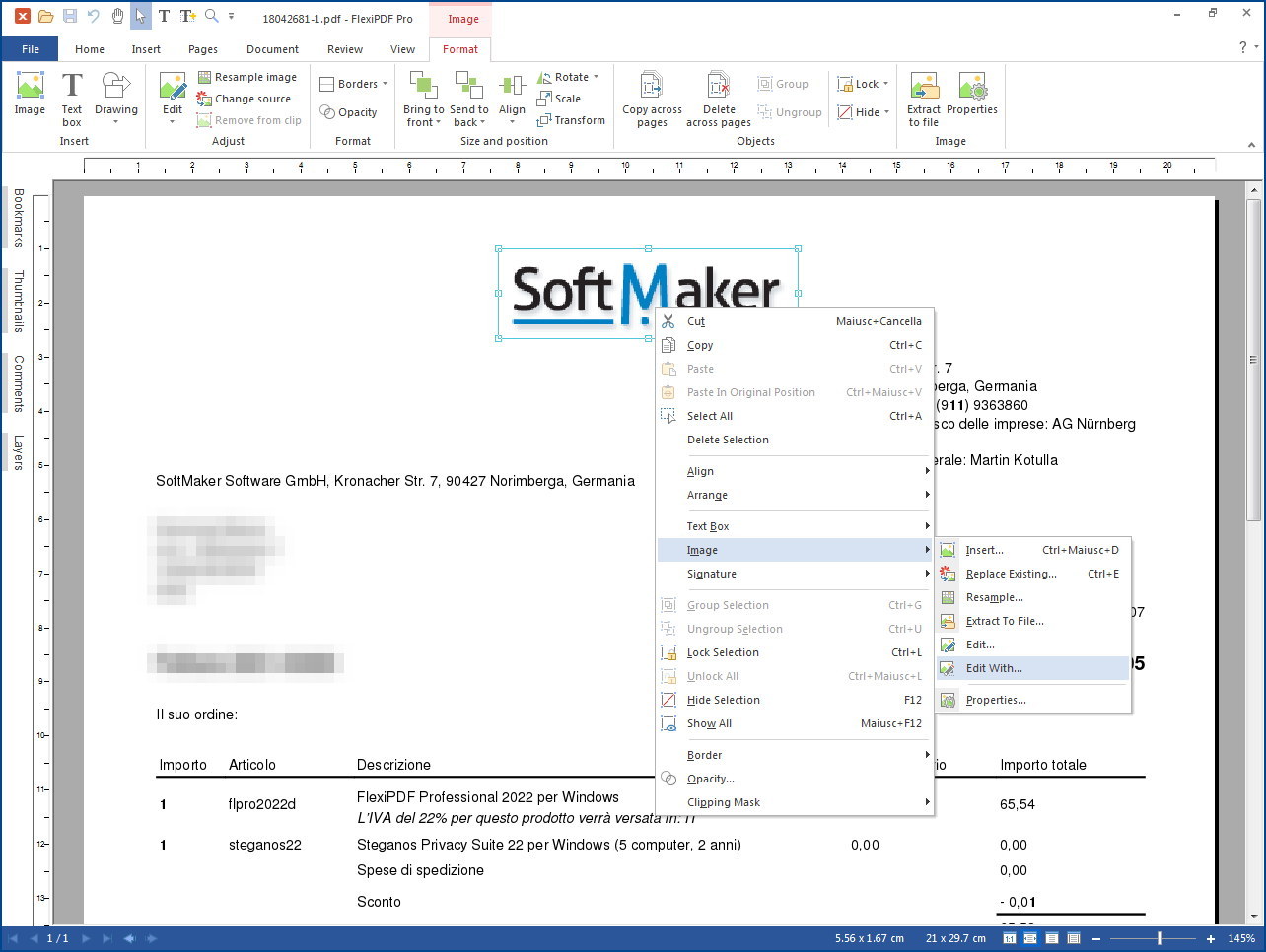Click the Scale tool in ribbon
This screenshot has height=952, width=1266.
pyautogui.click(x=559, y=99)
